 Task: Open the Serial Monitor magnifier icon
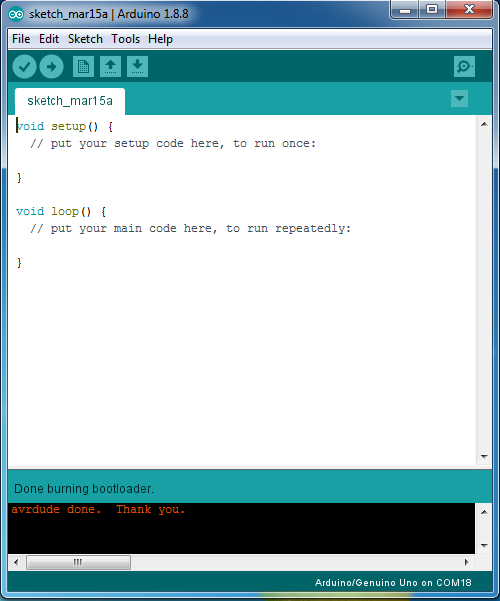(x=464, y=67)
